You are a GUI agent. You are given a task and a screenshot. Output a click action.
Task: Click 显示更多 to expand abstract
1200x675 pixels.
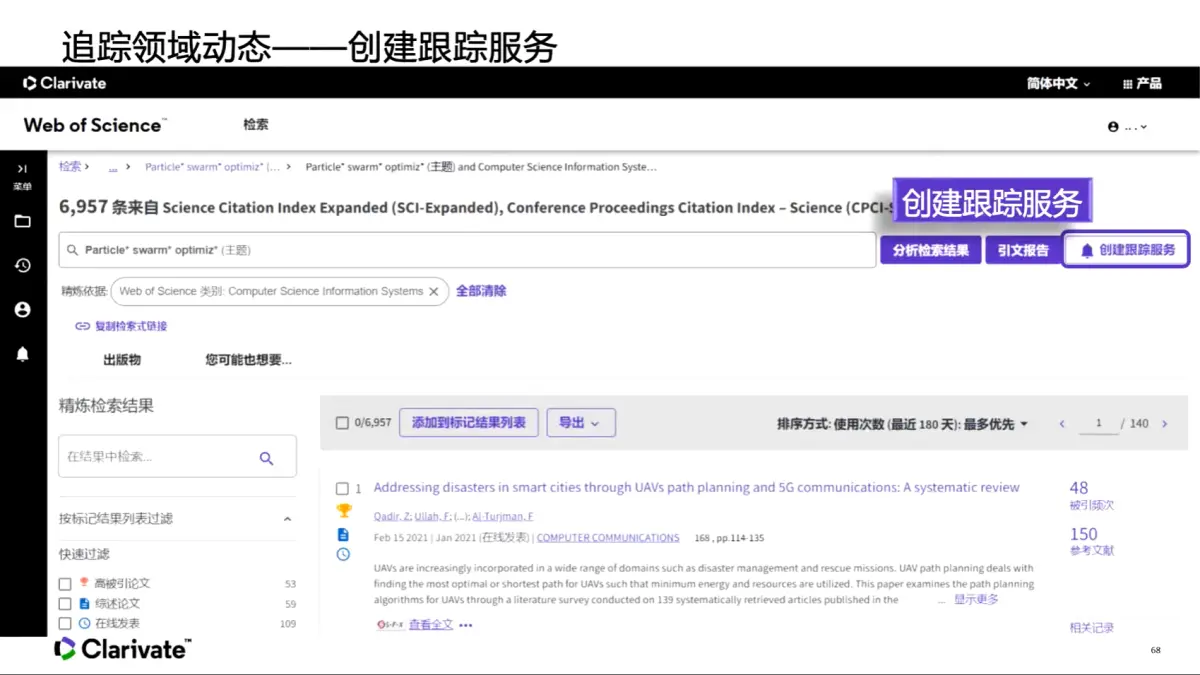976,600
